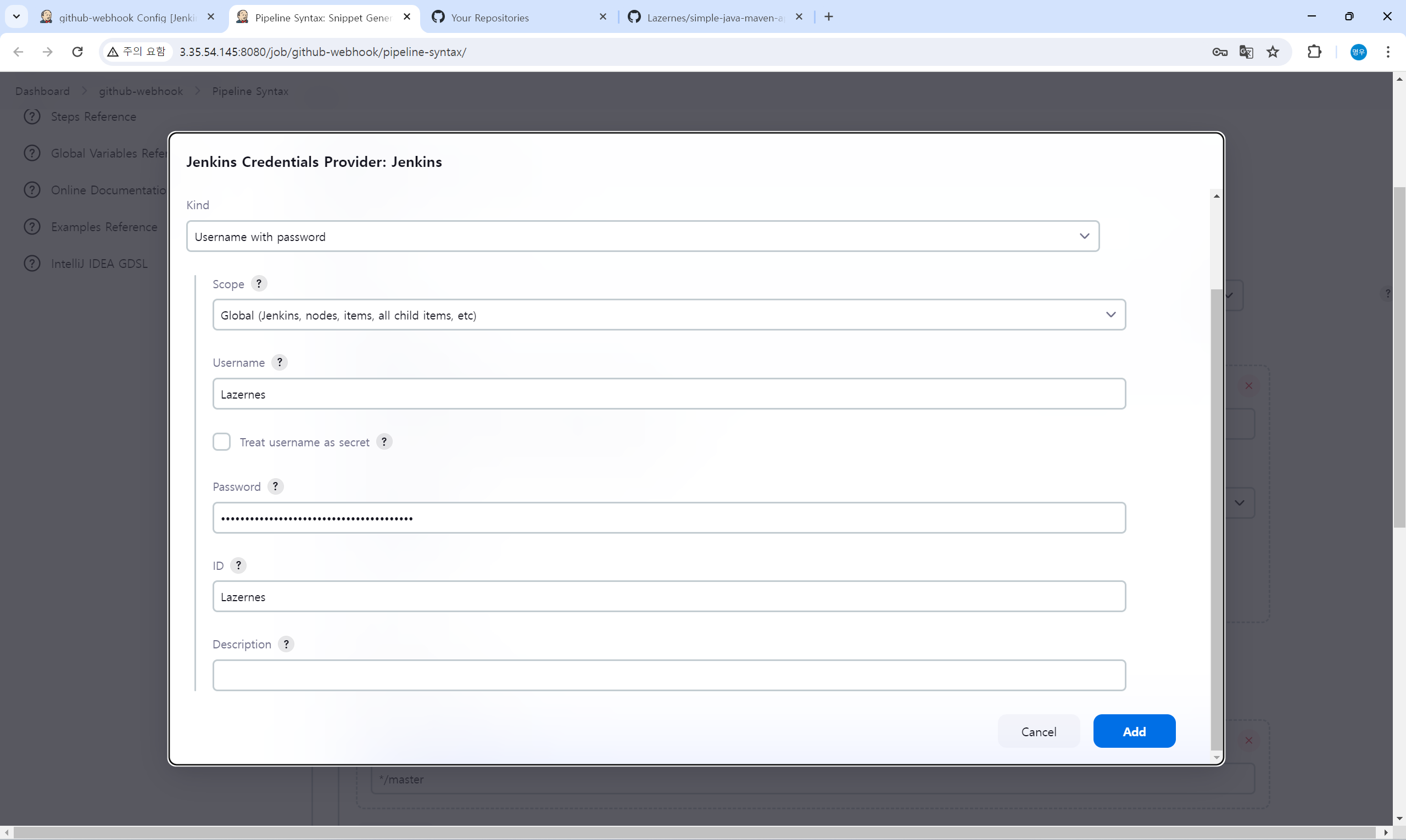Select the Pipeline Syntax: Snippet Generator tab
Viewport: 1406px width, 840px height.
coord(324,18)
